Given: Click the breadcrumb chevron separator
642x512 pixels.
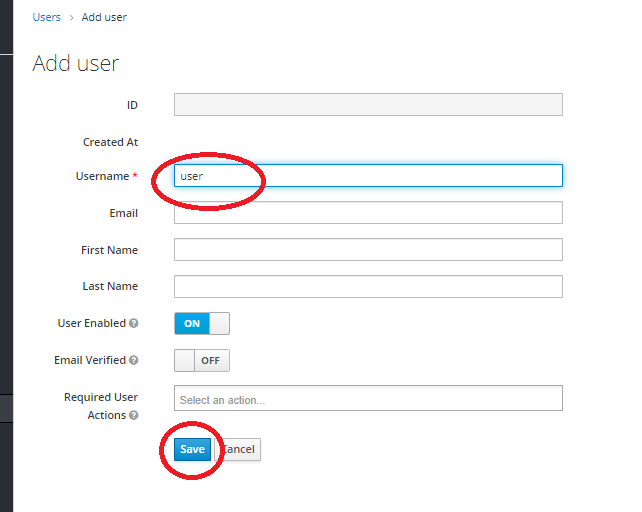Looking at the screenshot, I should 71,18.
